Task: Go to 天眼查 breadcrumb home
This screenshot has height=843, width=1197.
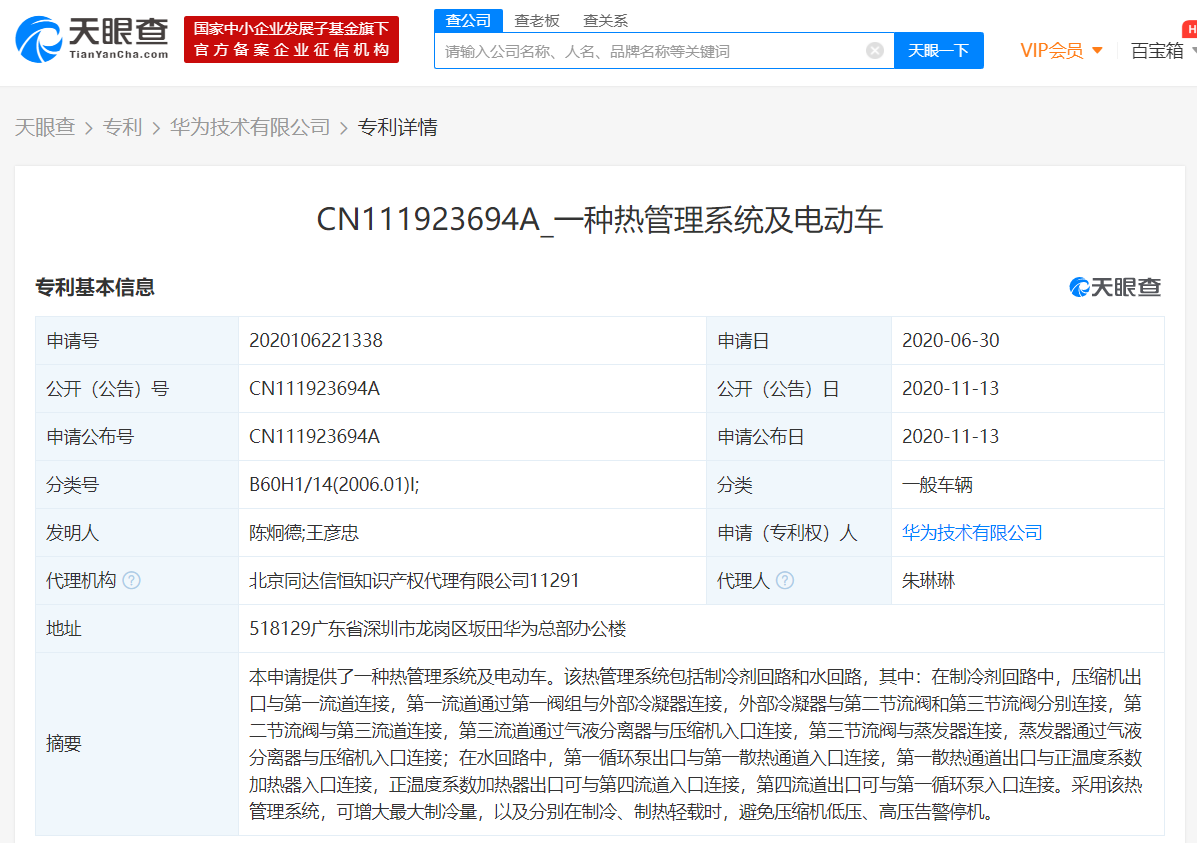Action: pos(45,127)
